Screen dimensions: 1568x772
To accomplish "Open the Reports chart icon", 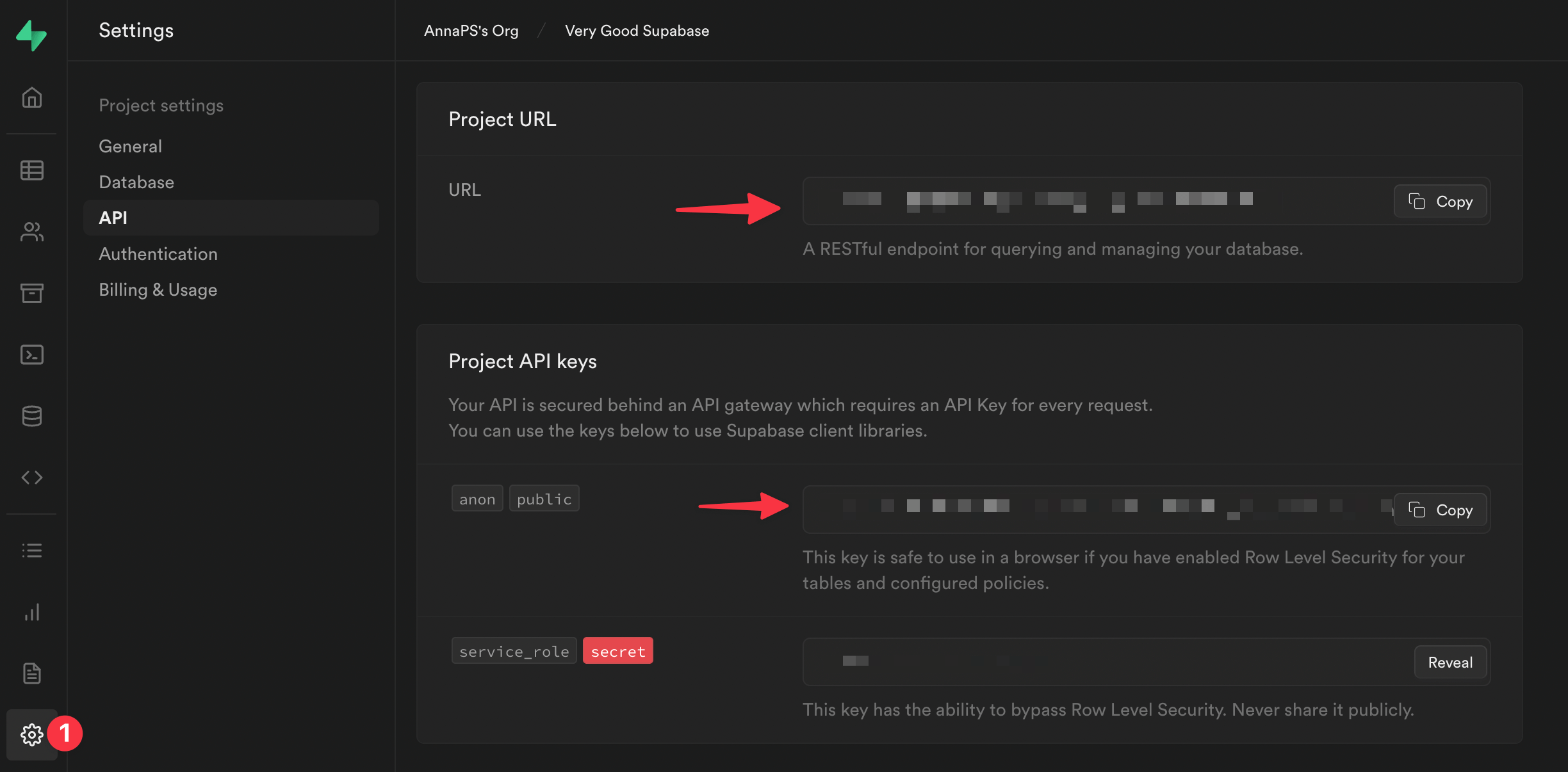I will [x=31, y=613].
